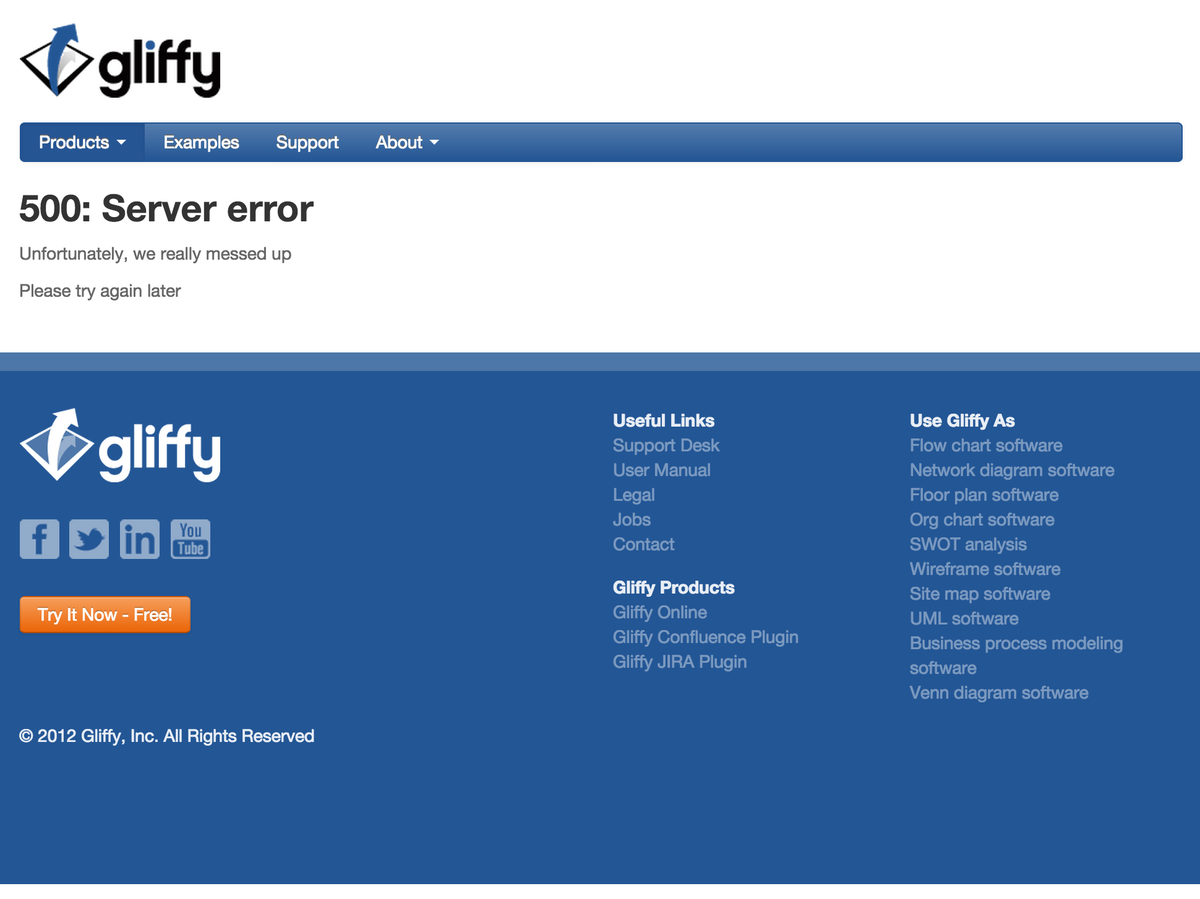Expand the Products dropdown menu

coord(82,142)
